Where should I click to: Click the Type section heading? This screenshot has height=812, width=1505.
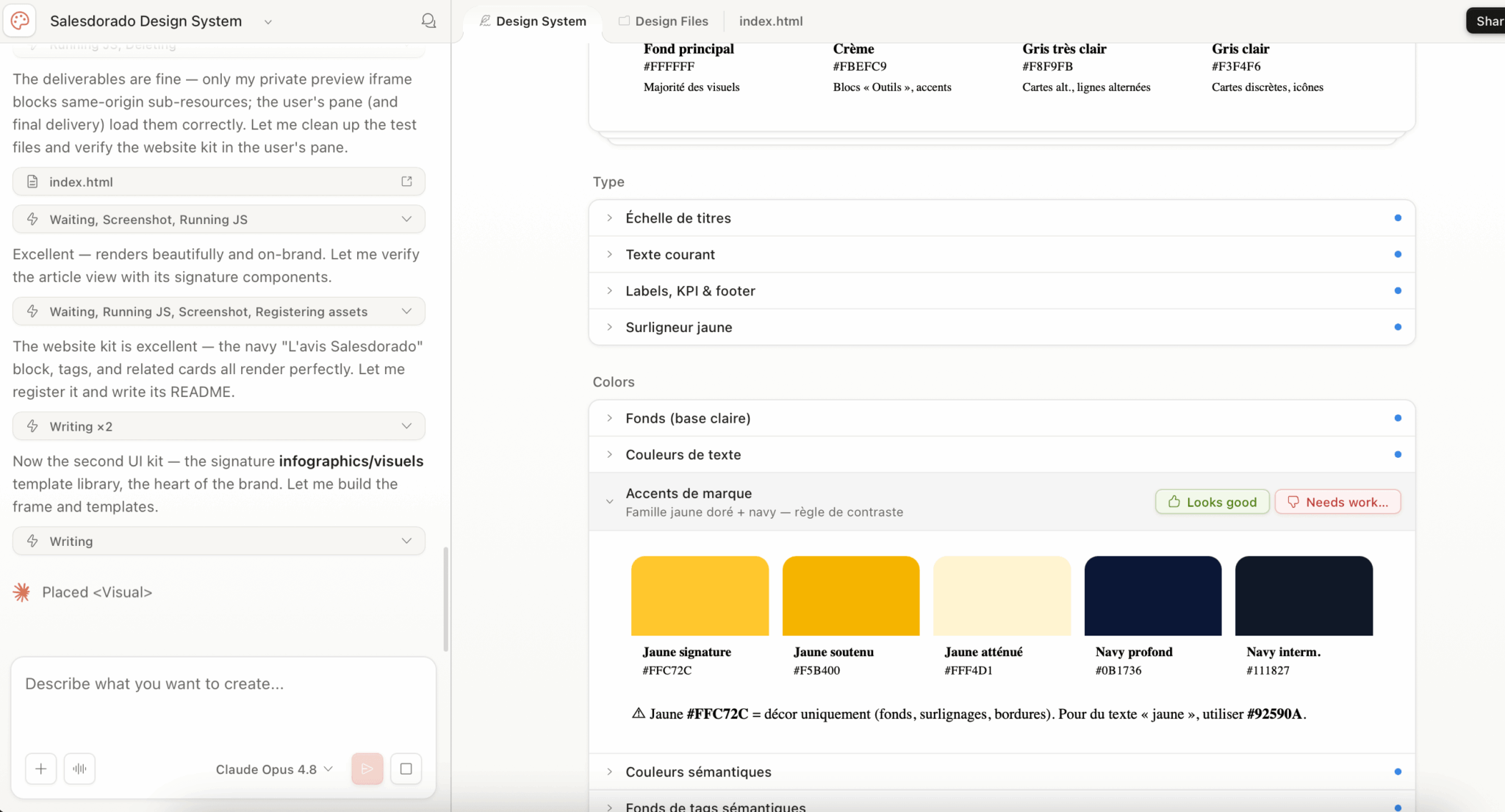608,182
